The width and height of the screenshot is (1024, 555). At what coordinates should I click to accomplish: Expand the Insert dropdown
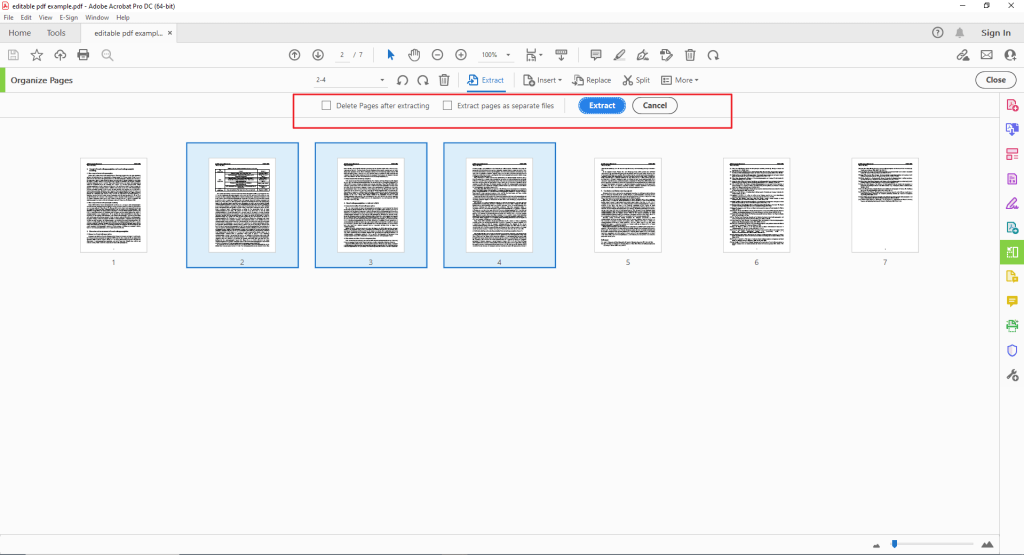[542, 80]
